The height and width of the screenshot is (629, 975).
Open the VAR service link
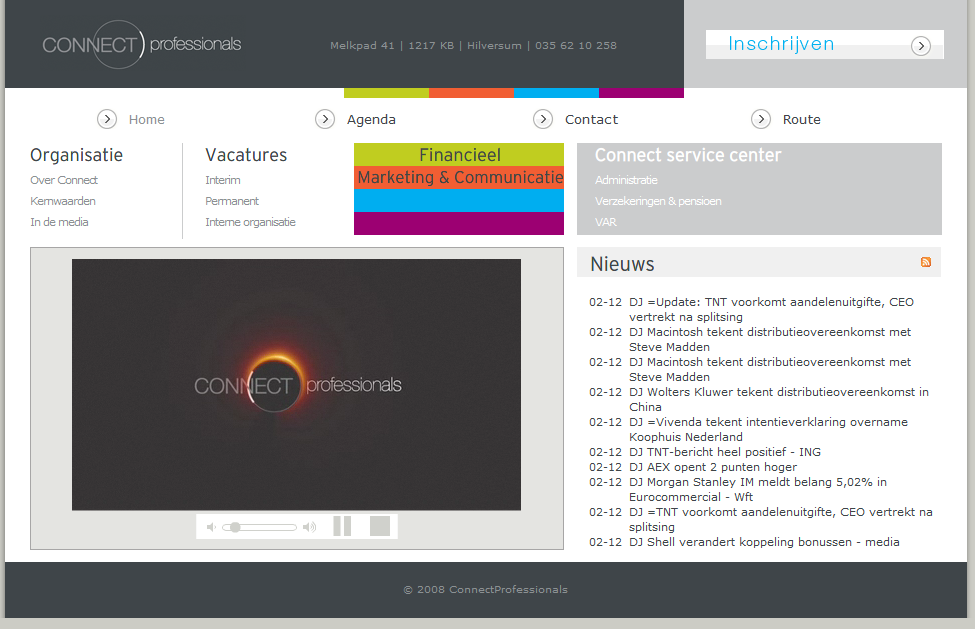606,223
